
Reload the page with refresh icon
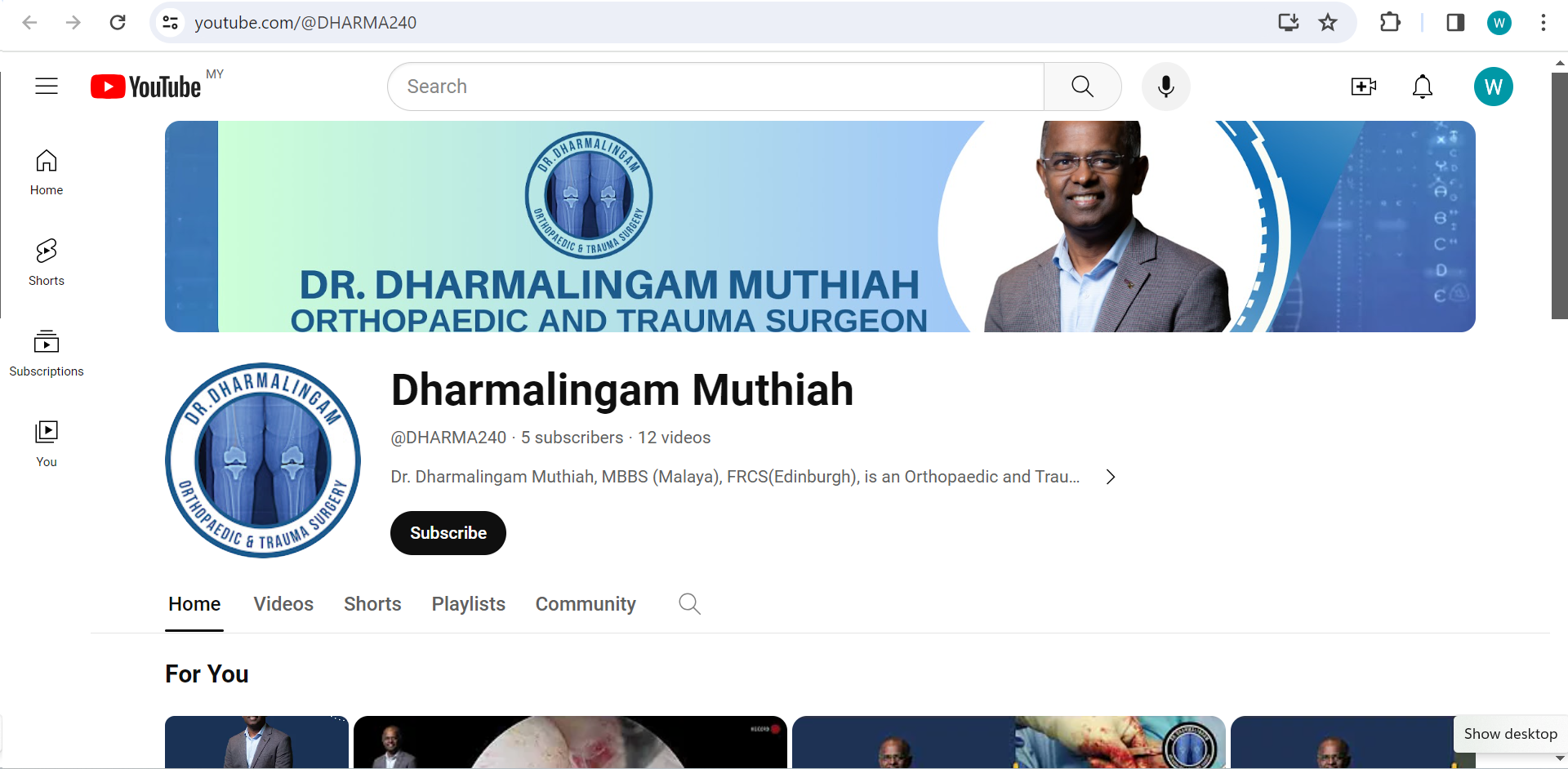118,22
